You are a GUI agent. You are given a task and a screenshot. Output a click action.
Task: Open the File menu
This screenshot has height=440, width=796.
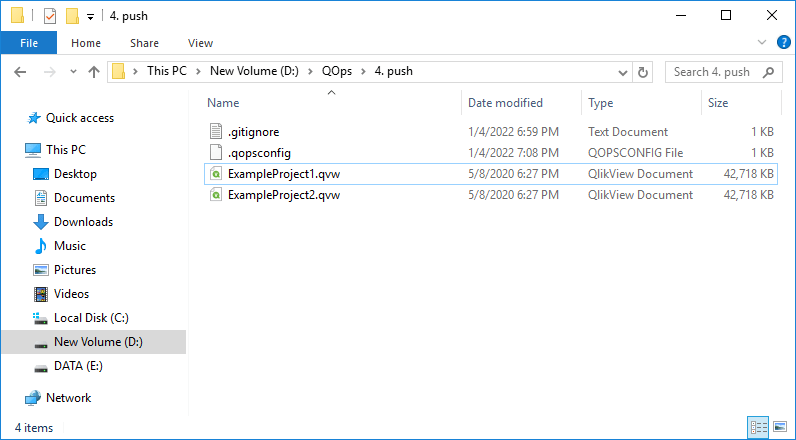(x=29, y=43)
